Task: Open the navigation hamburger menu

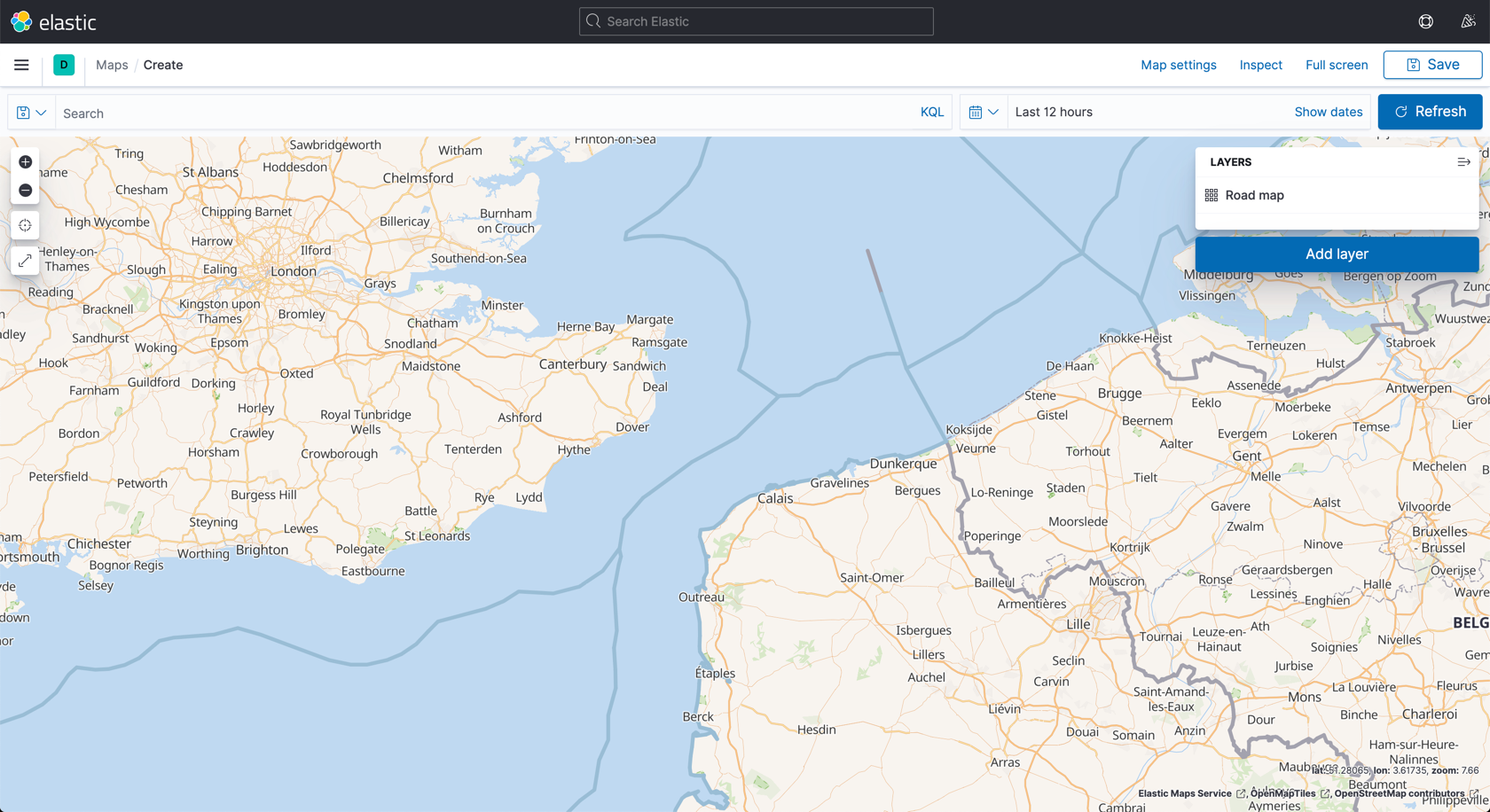Action: coord(21,64)
